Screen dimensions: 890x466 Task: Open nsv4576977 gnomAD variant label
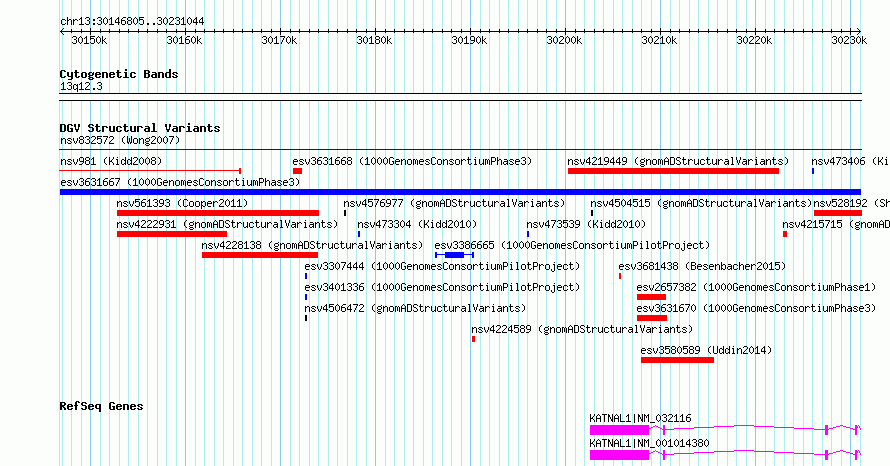coord(454,203)
